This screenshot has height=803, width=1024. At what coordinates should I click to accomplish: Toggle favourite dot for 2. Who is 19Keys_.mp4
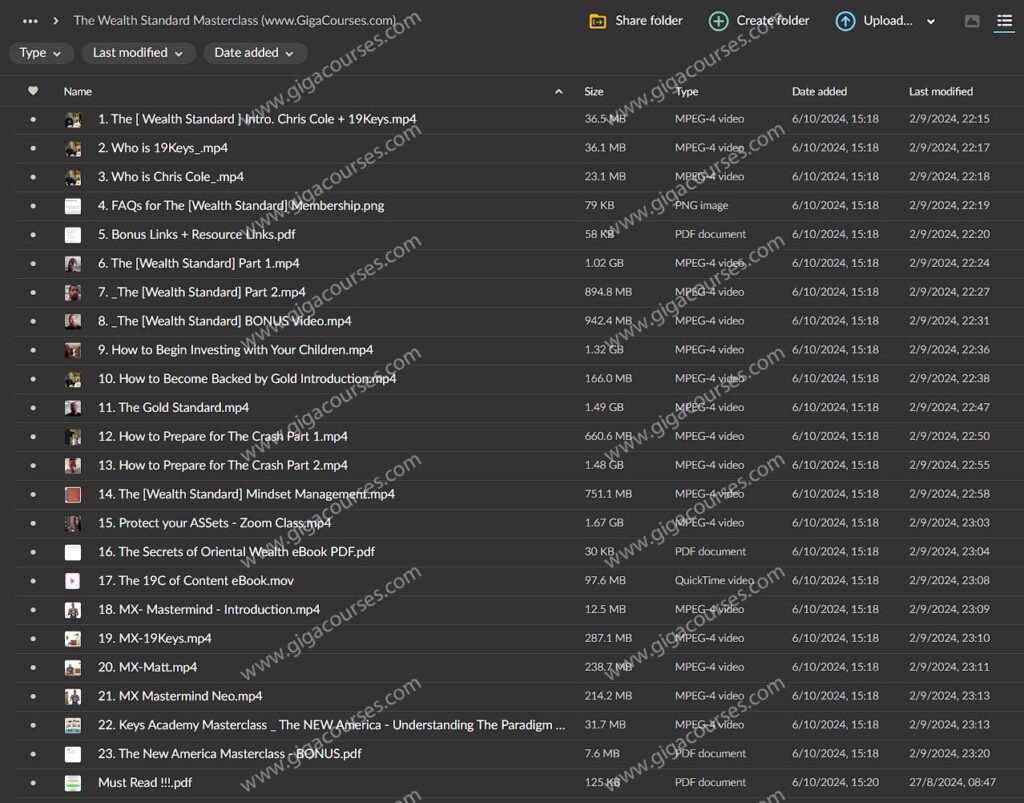coord(33,148)
